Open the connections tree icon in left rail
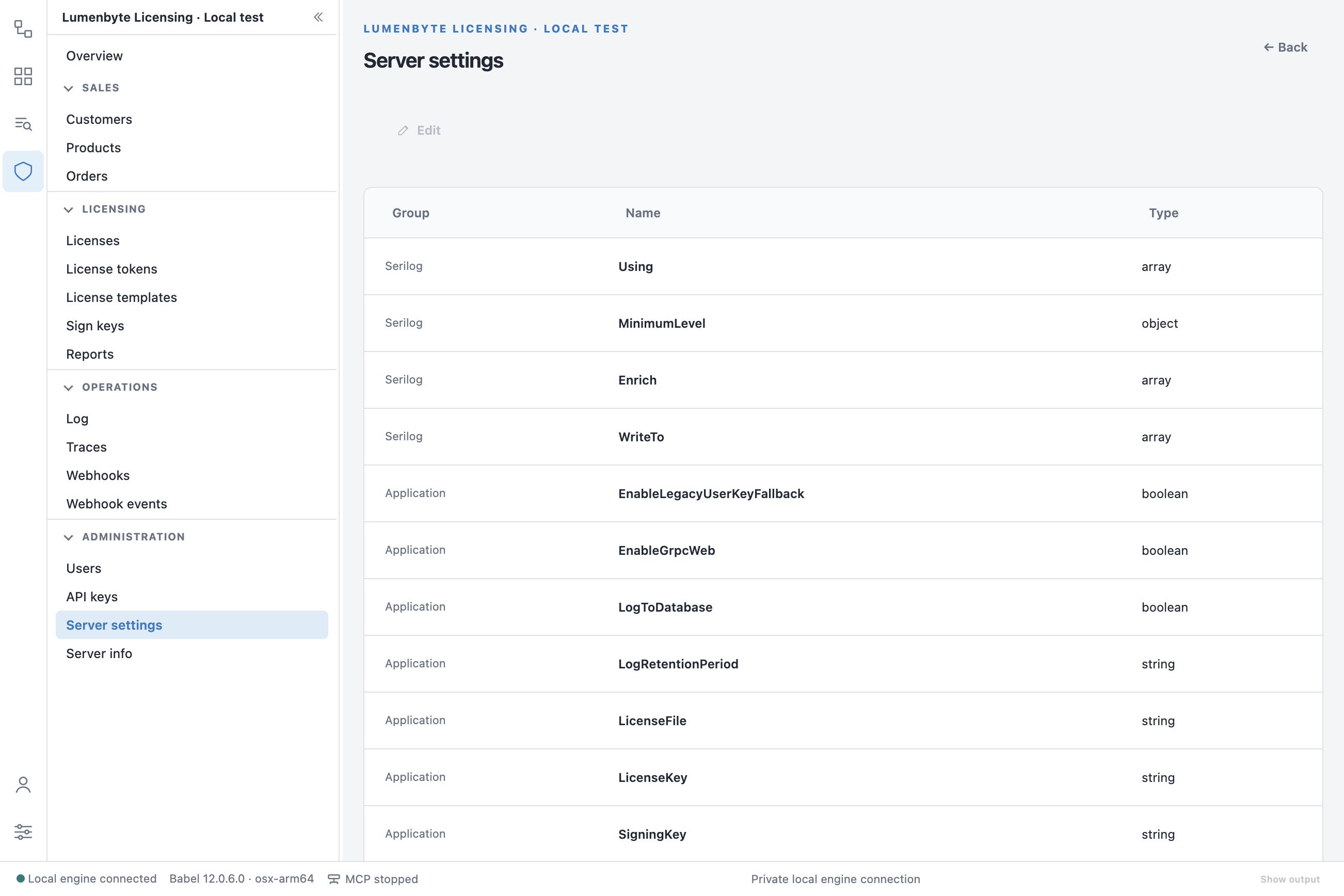Screen dimensions: 1344x896 [23, 28]
